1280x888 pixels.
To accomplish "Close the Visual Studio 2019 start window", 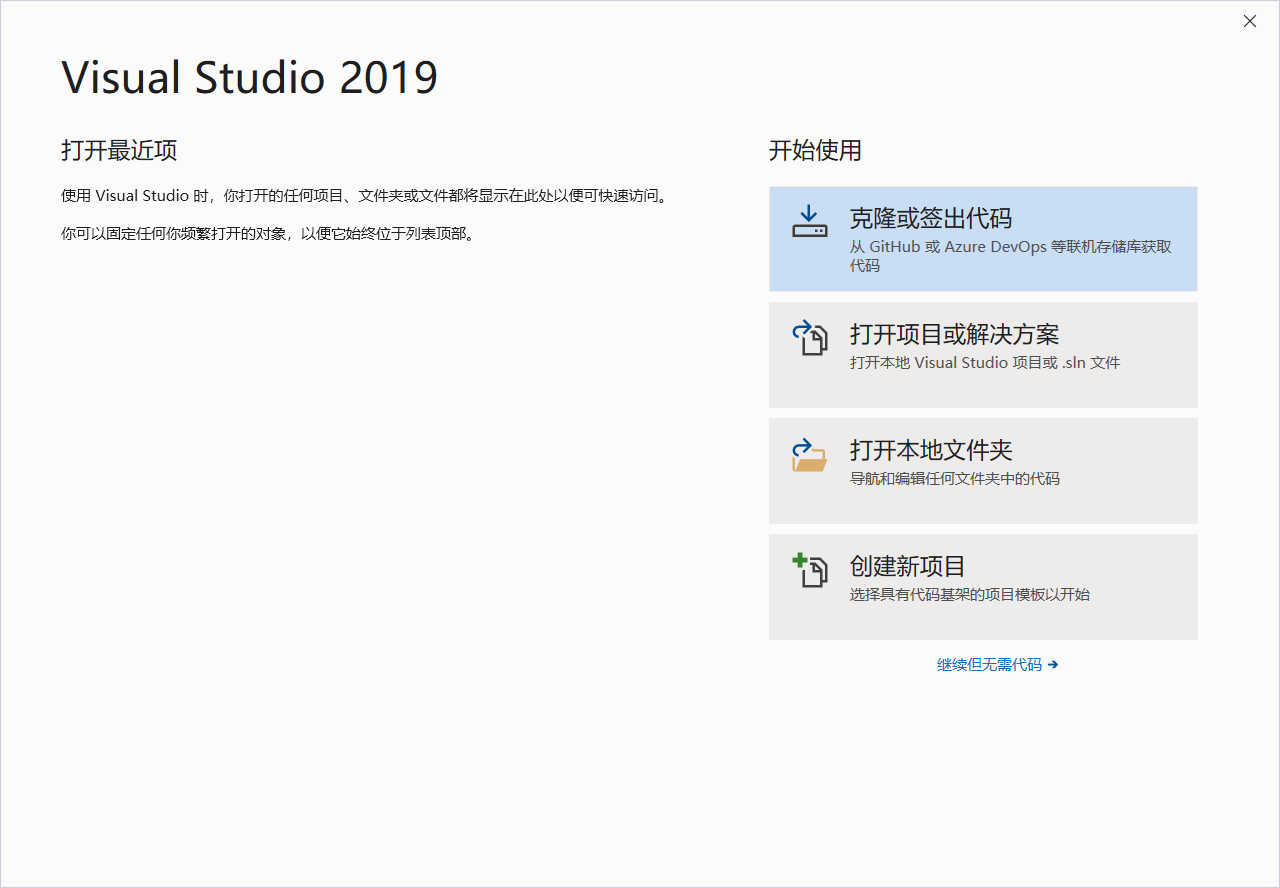I will coord(1250,21).
